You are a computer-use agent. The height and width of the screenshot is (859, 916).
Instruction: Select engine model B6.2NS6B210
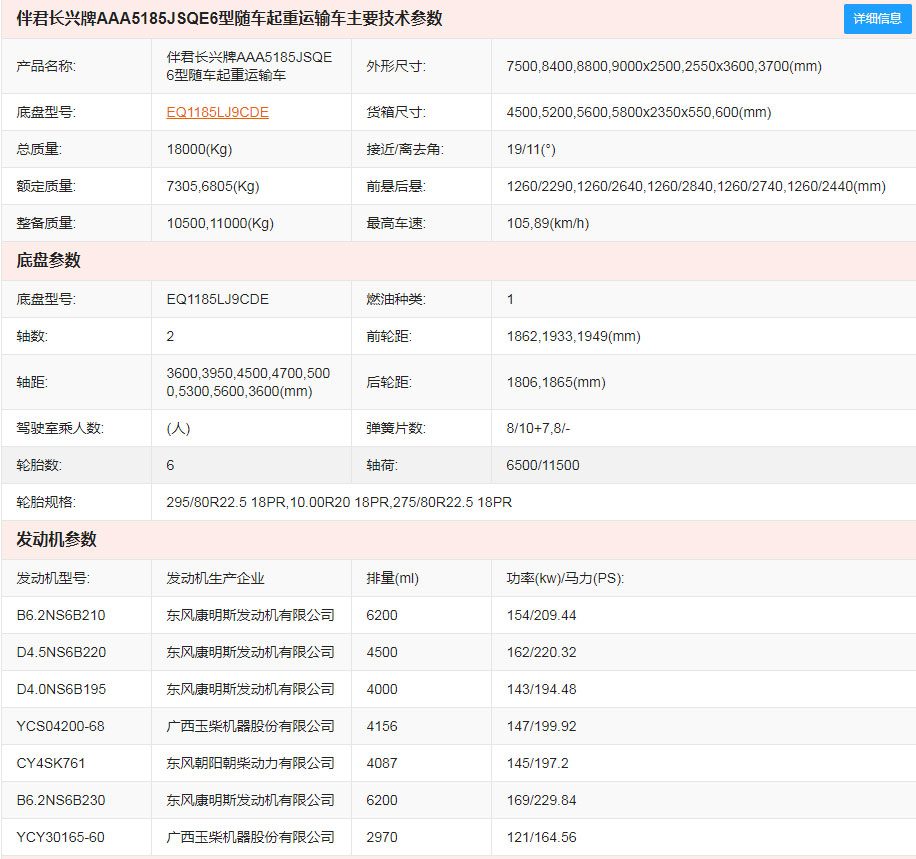61,615
